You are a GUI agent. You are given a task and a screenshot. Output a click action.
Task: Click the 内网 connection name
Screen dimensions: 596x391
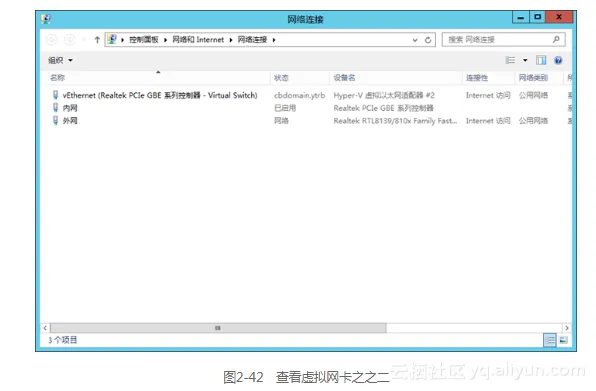[x=70, y=108]
